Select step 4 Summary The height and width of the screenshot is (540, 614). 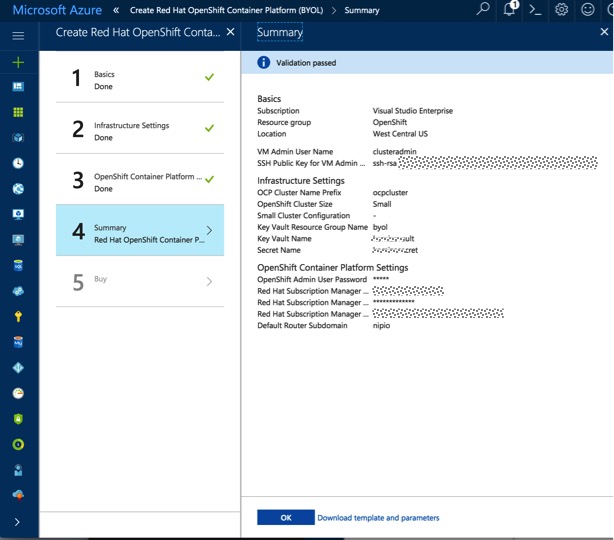click(140, 230)
